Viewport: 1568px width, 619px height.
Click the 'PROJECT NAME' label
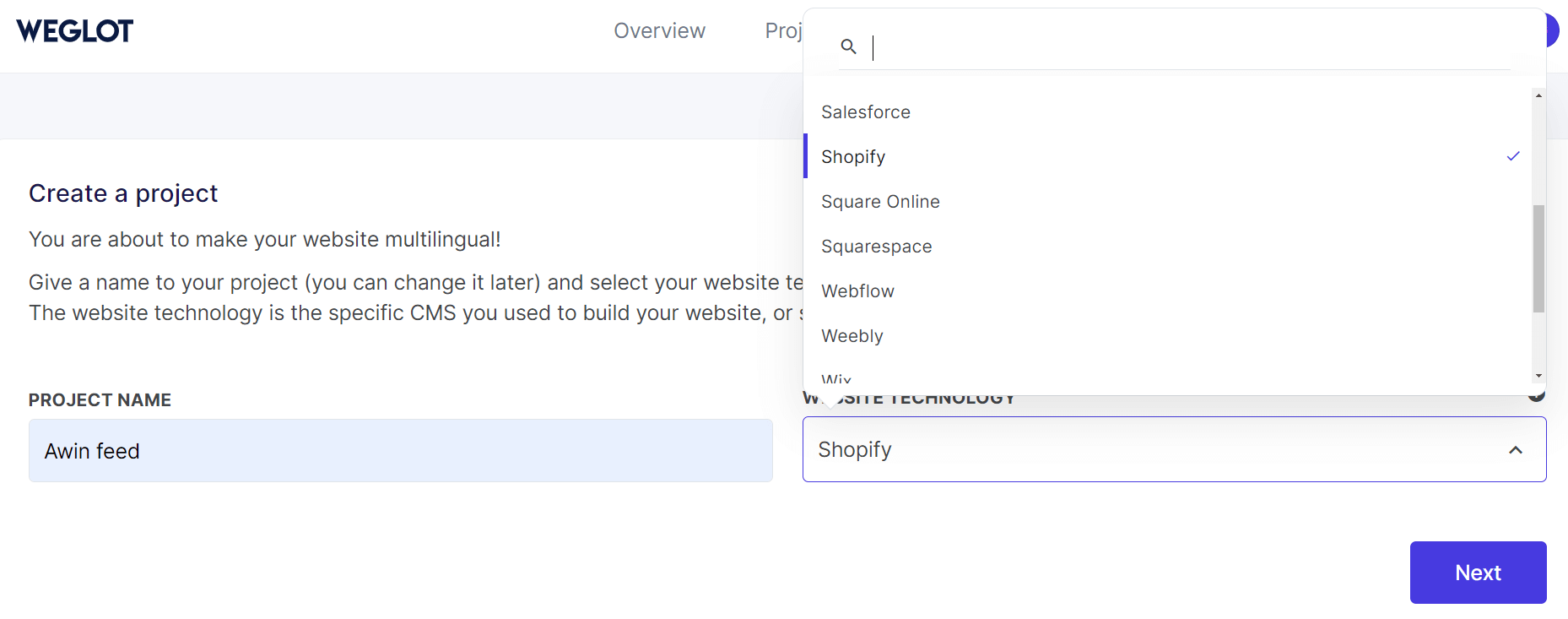tap(100, 400)
